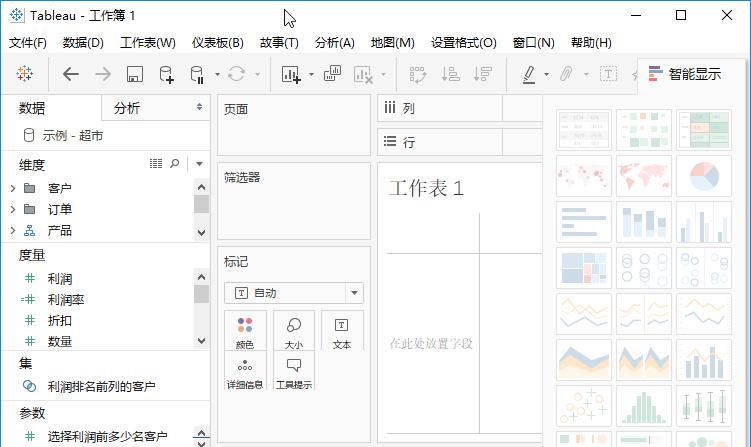Image resolution: width=751 pixels, height=447 pixels.
Task: Select the pie chart thumbnail
Action: pos(704,176)
